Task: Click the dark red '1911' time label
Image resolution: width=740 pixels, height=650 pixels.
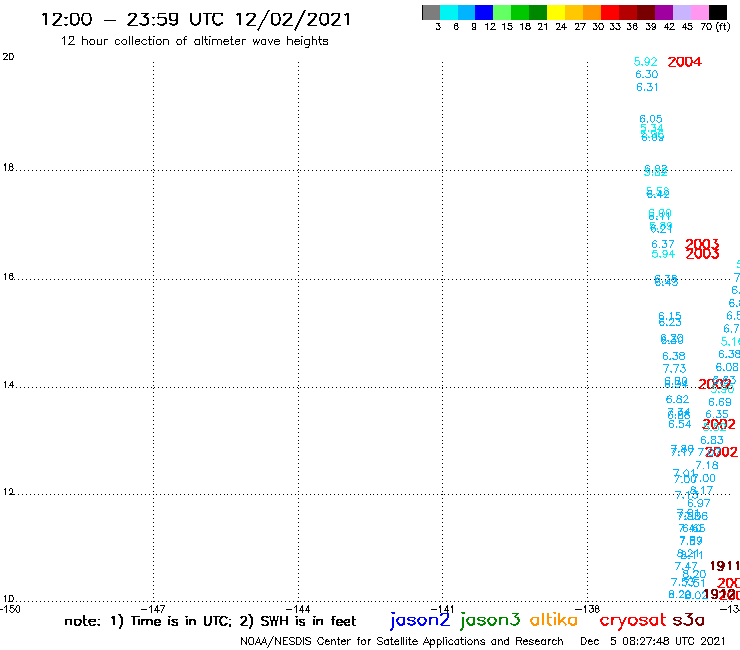Action: tap(725, 566)
